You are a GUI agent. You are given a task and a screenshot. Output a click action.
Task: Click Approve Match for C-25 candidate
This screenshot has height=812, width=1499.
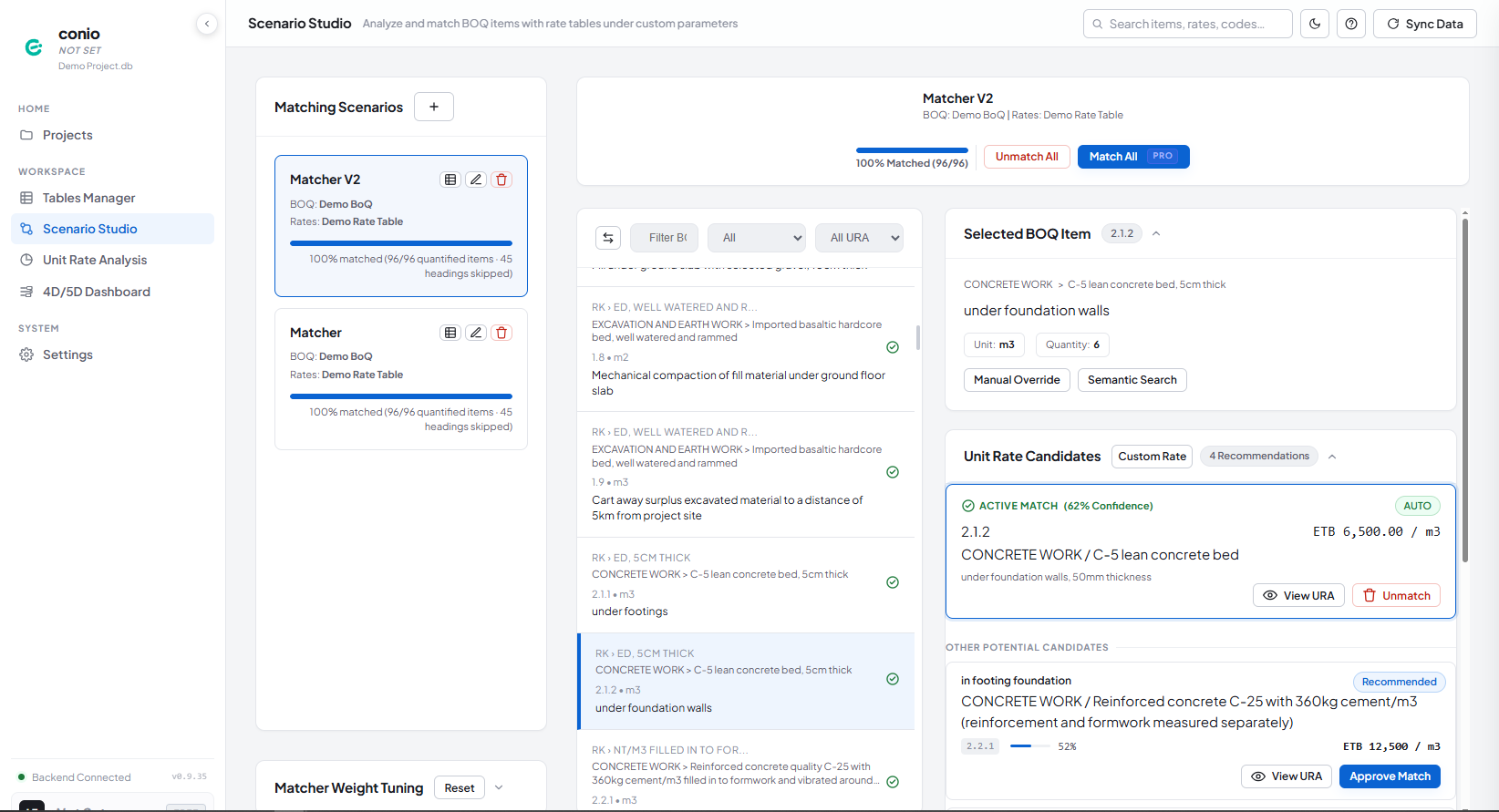[1390, 776]
